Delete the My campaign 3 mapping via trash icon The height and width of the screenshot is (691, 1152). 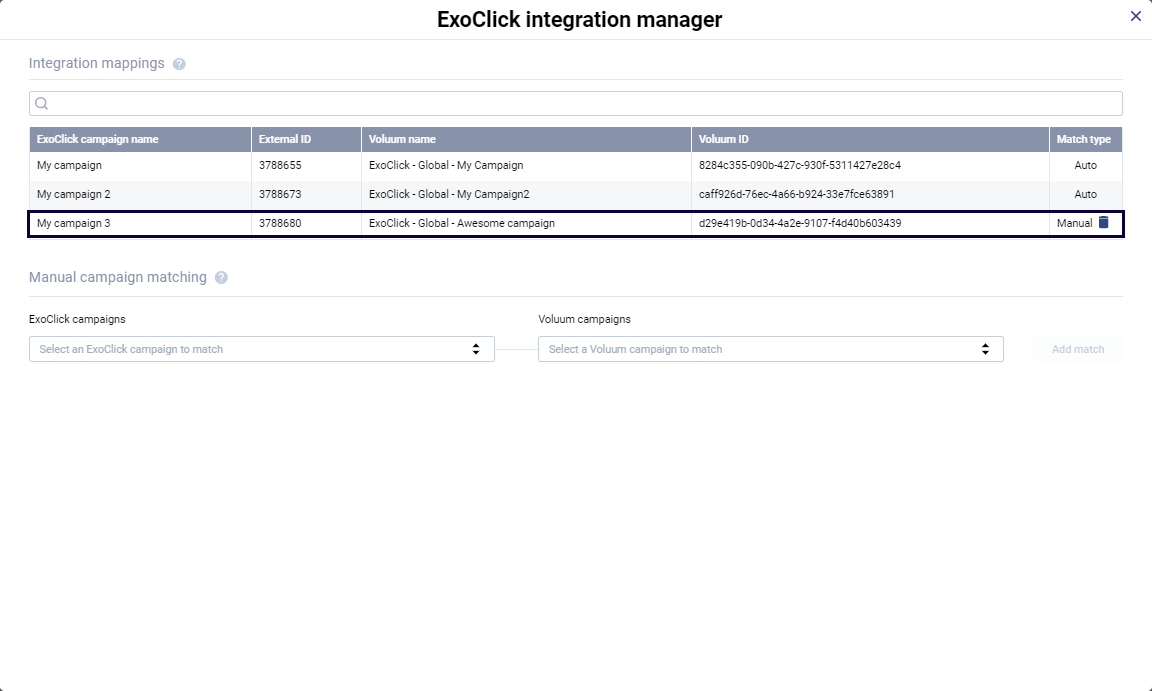pos(1102,223)
